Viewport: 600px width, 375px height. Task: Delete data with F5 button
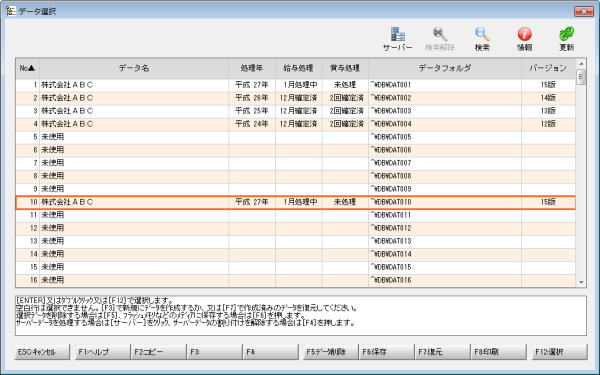click(331, 352)
